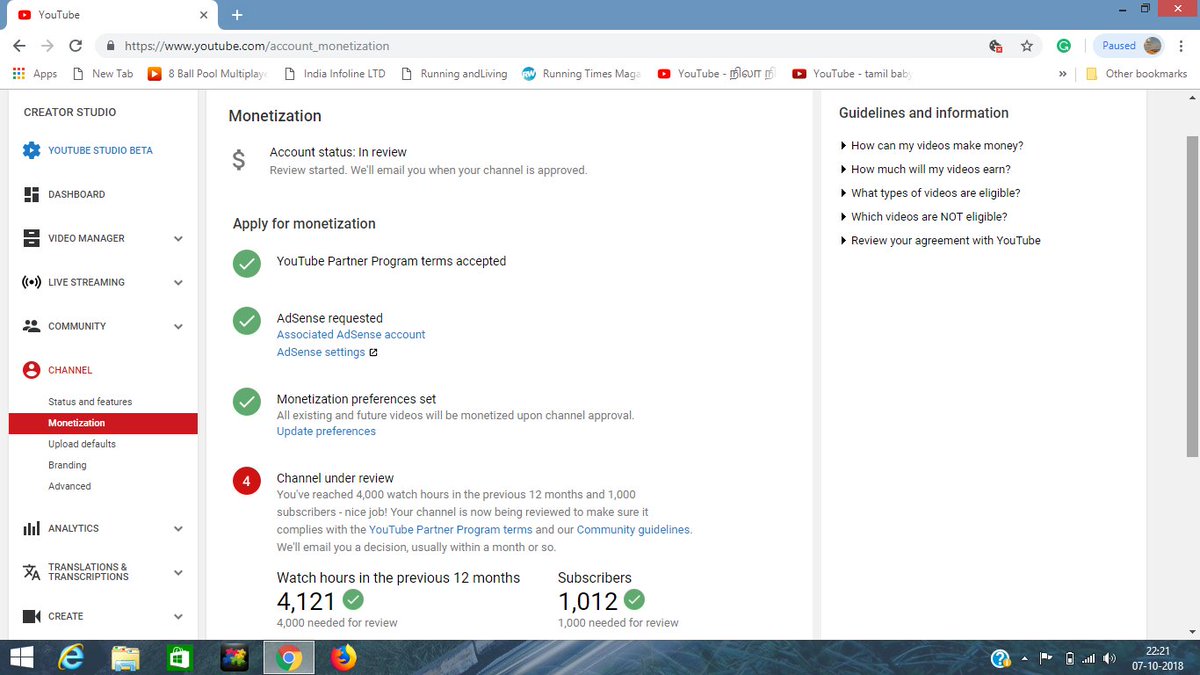Open YouTube Studio Beta gear icon
Image resolution: width=1200 pixels, height=675 pixels.
[31, 150]
